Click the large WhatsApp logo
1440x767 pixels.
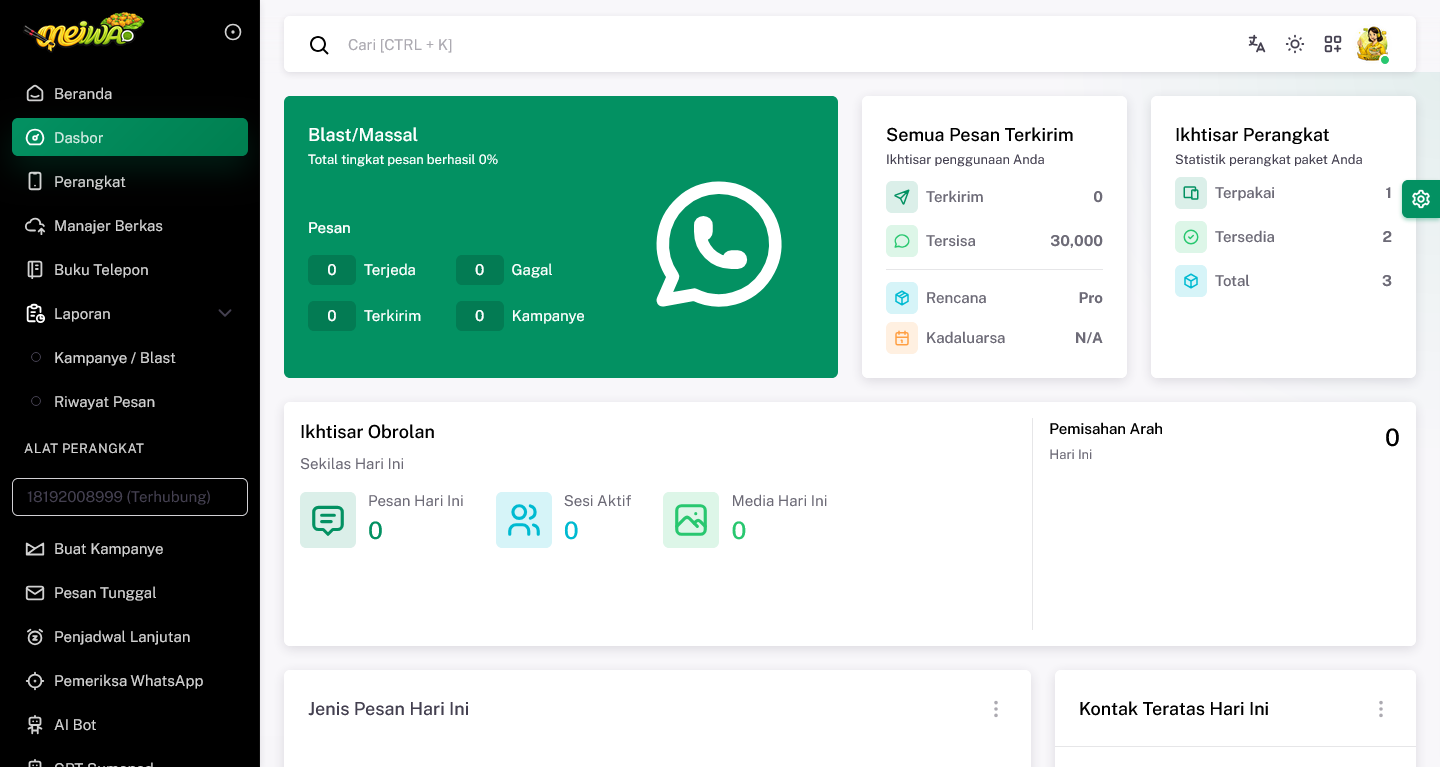[x=718, y=243]
